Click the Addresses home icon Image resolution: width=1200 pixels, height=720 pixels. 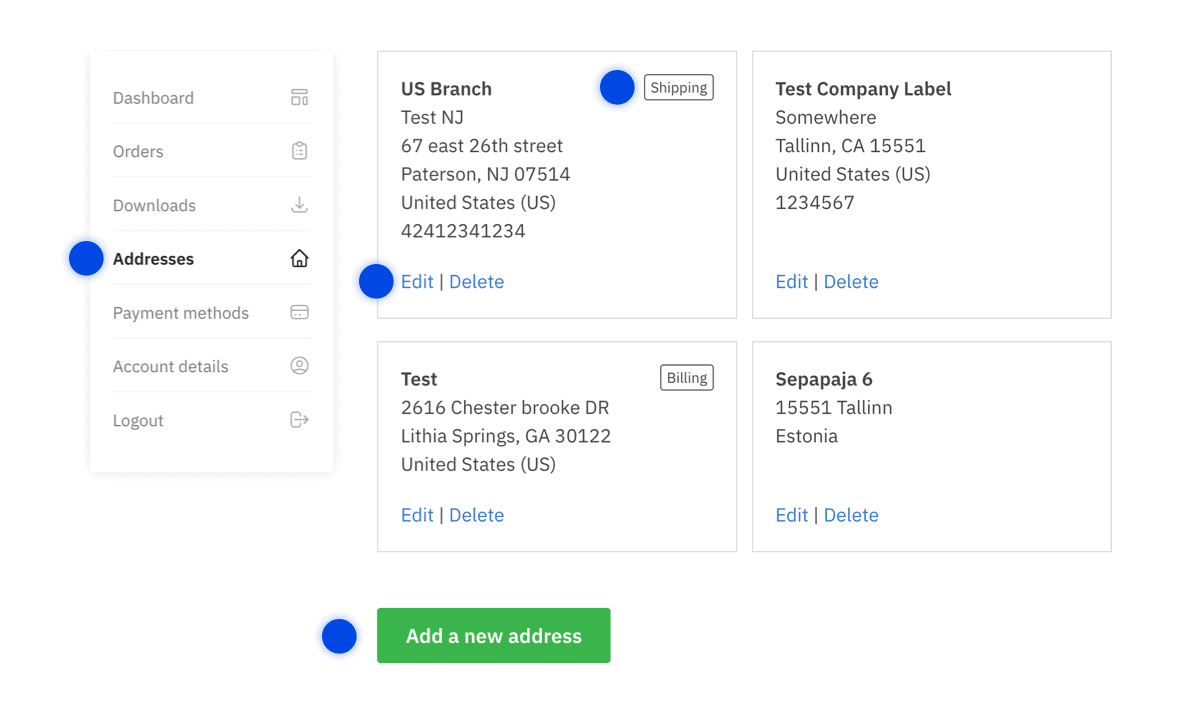click(299, 258)
